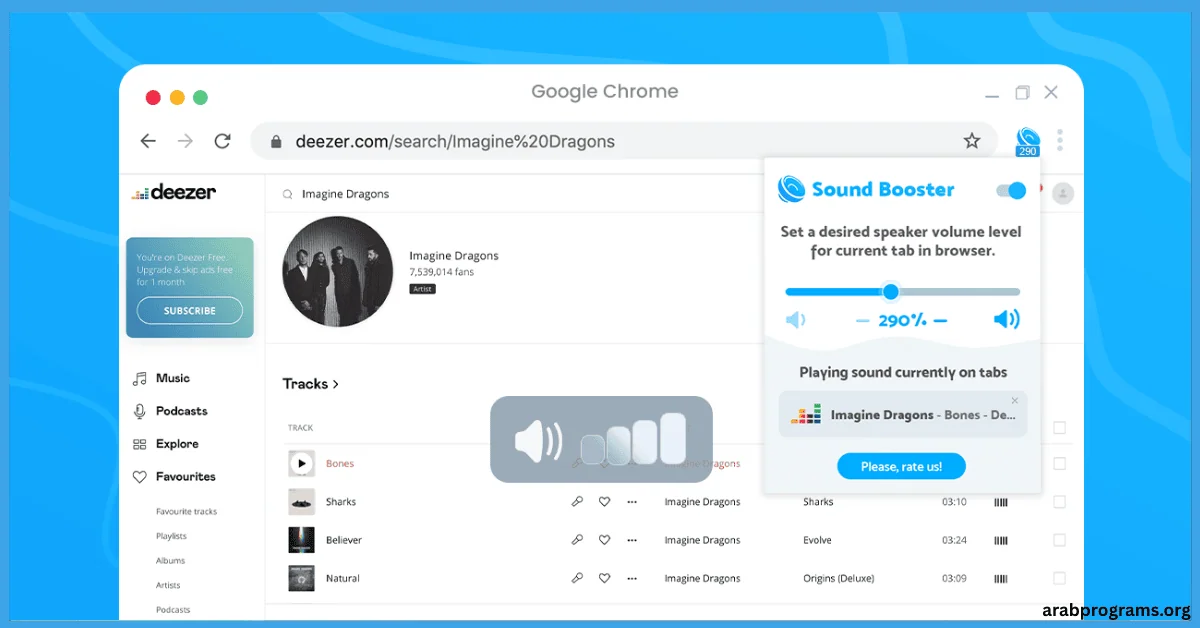Open the Imagine Dragons round artist photo
Screen dimensions: 1200x628
338,271
